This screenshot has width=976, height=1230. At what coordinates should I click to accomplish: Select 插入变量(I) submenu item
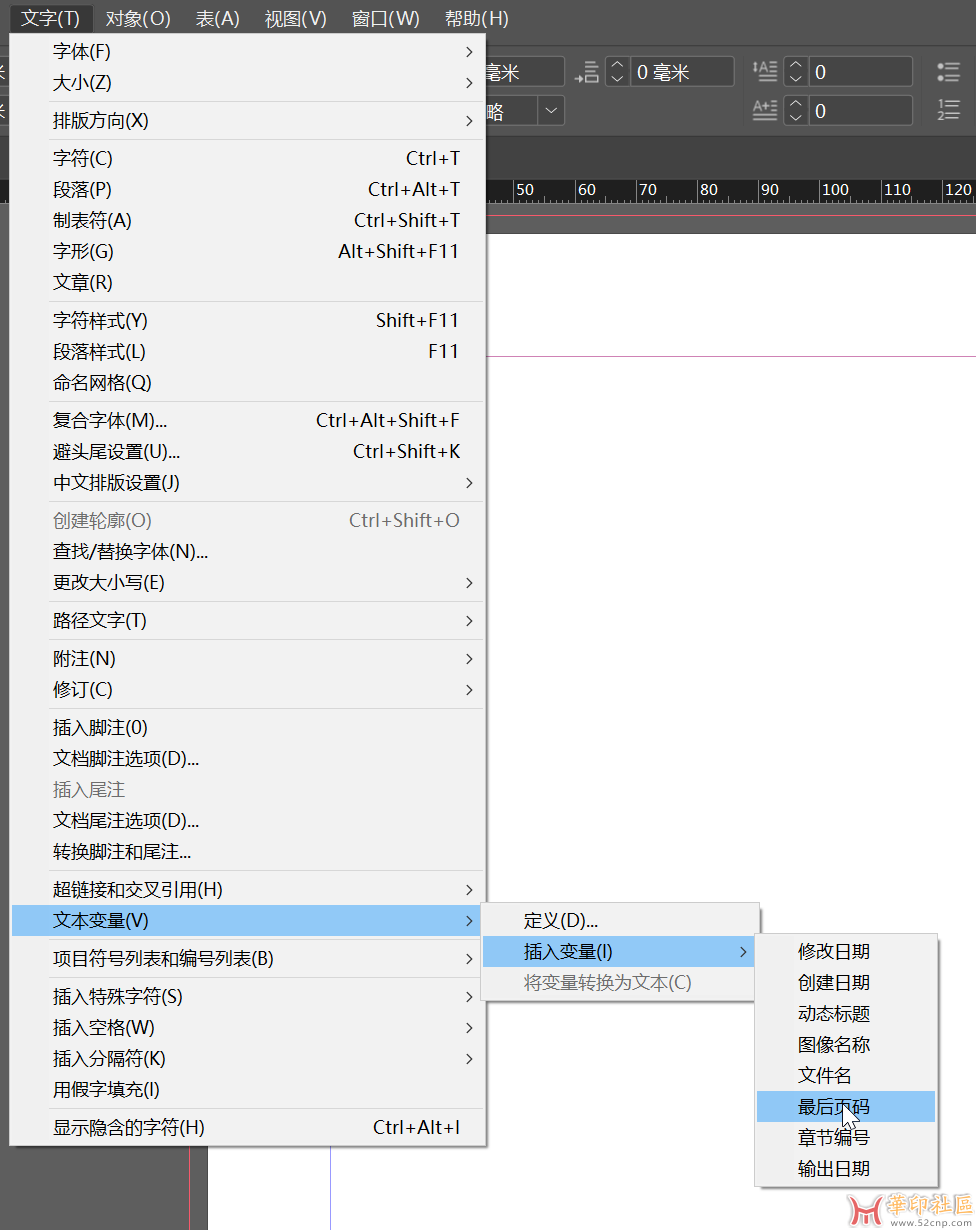click(x=620, y=952)
